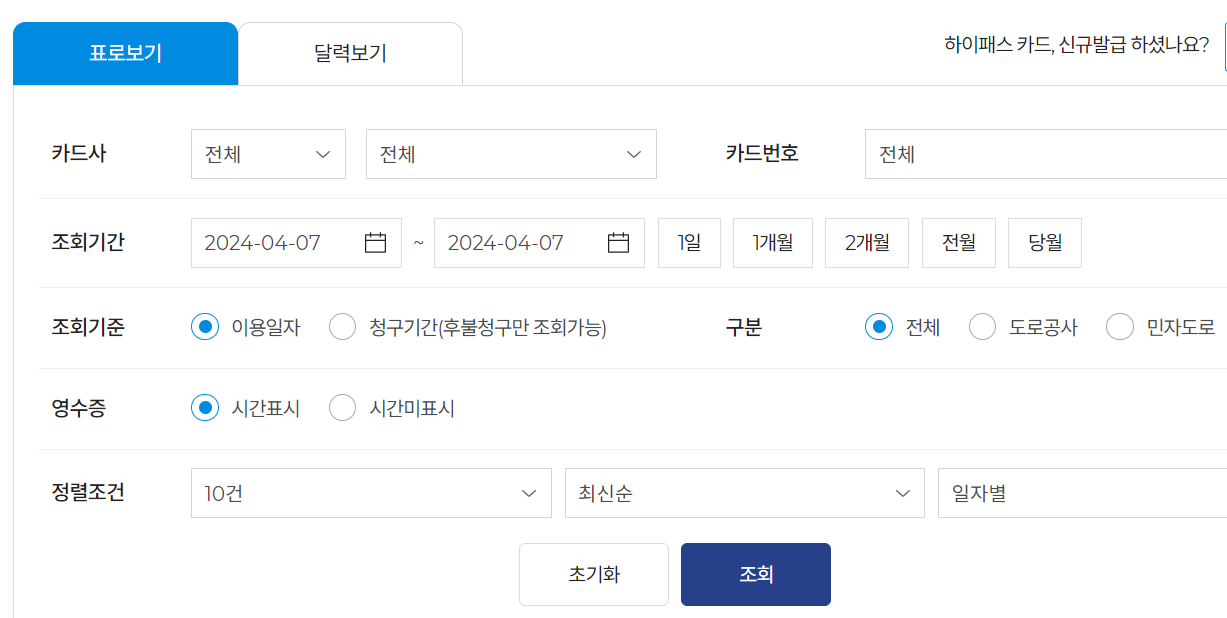Open the 10건 results count dropdown

[370, 493]
